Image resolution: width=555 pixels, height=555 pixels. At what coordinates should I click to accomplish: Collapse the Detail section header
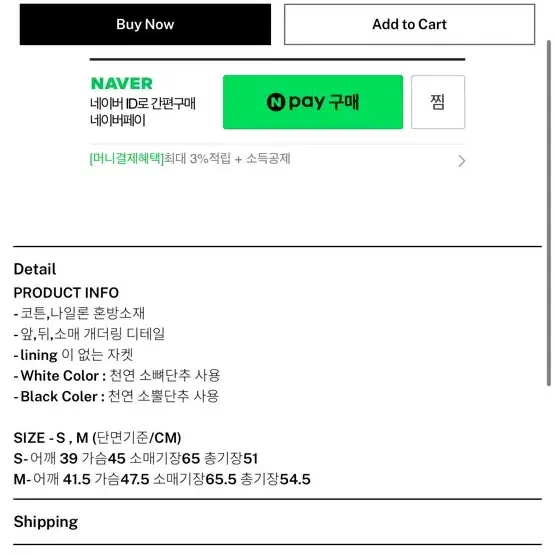point(35,269)
